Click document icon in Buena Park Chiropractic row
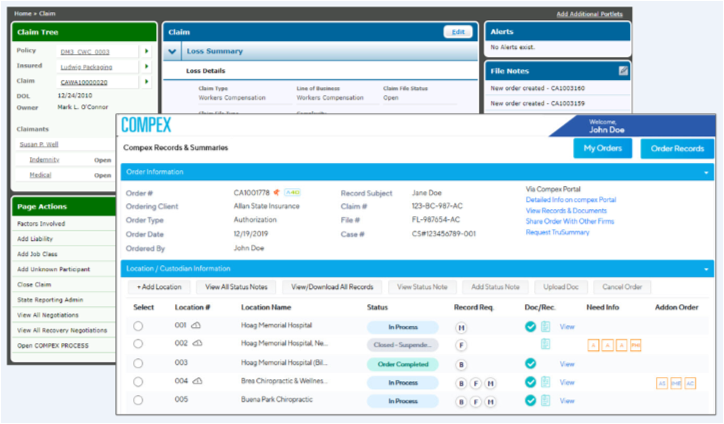 (x=545, y=400)
